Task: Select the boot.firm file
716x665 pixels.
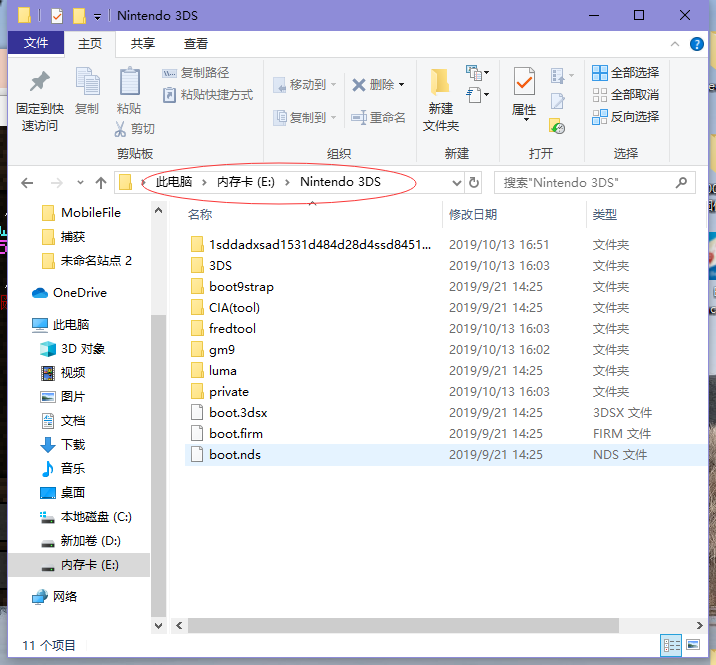Action: 236,434
